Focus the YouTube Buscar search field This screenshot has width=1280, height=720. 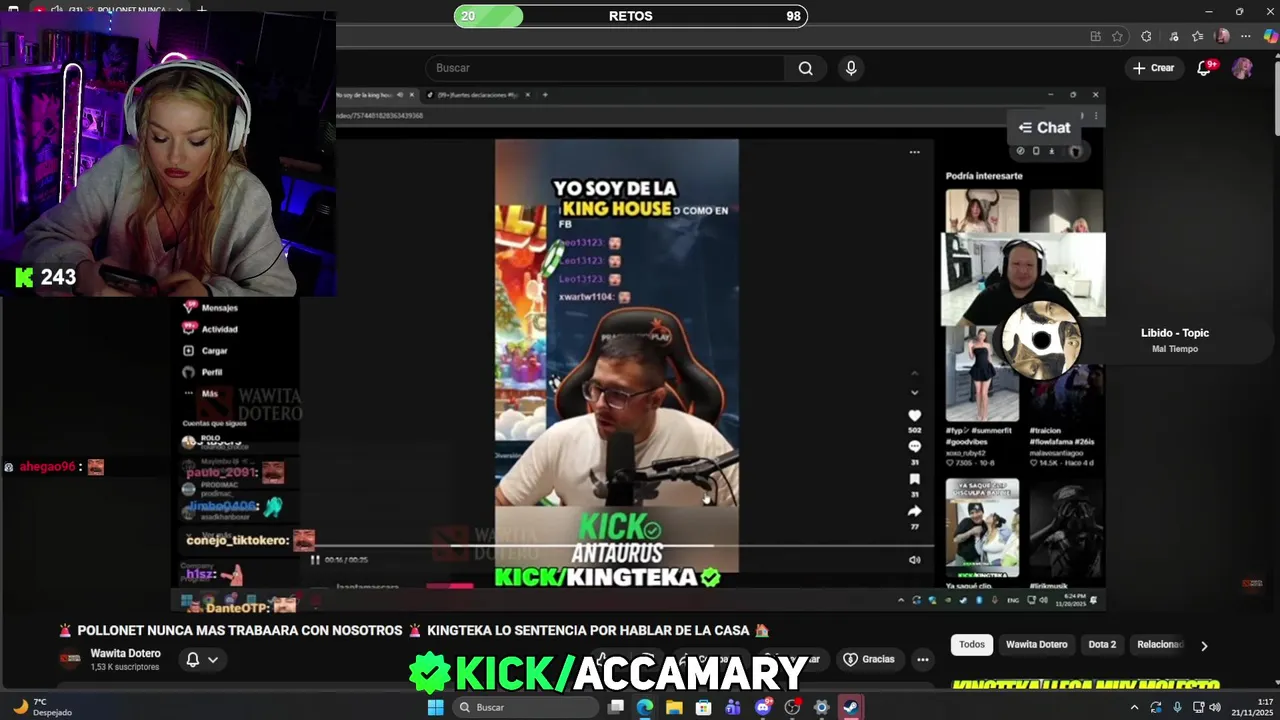(605, 68)
